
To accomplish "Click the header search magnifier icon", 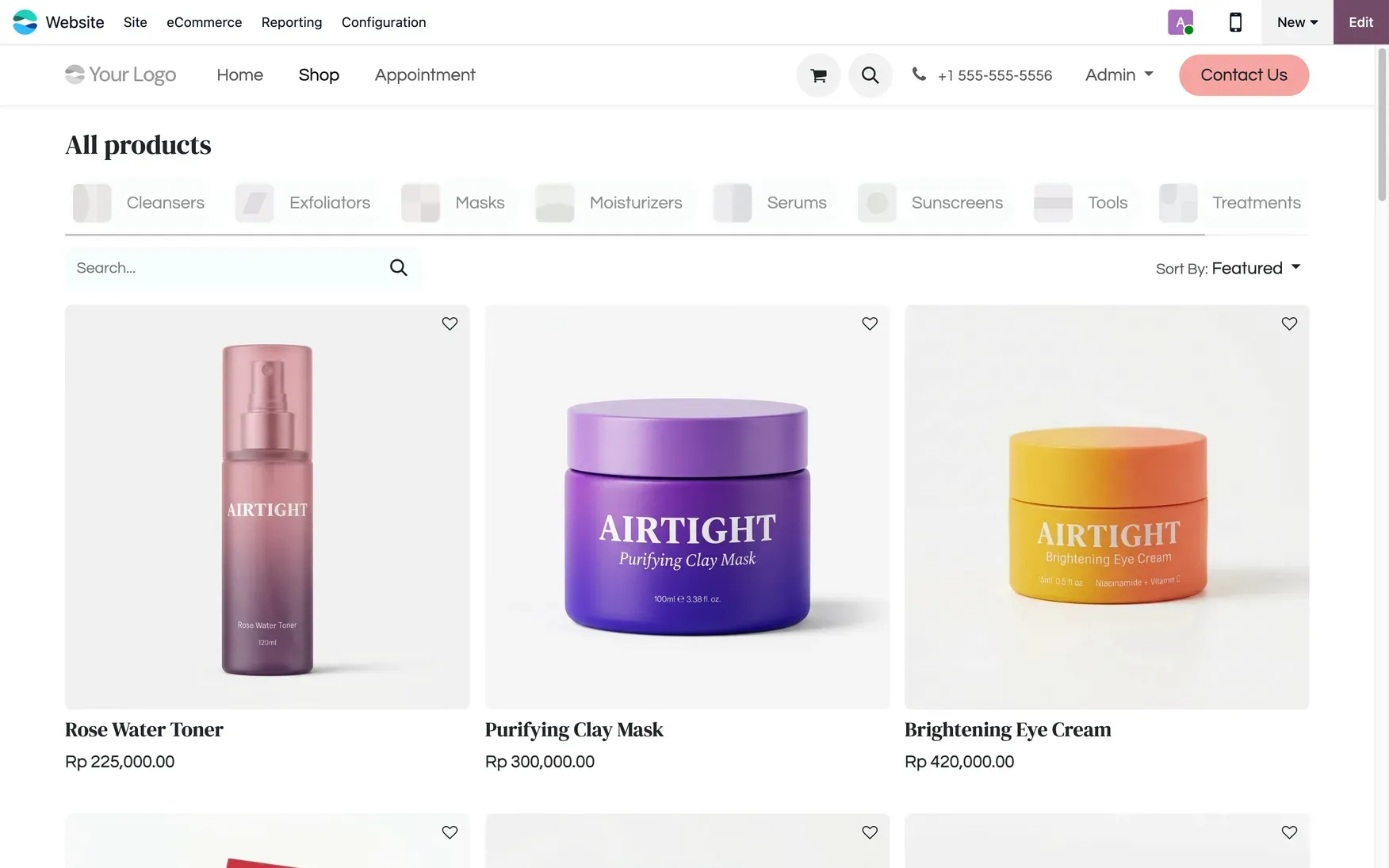I will [870, 75].
